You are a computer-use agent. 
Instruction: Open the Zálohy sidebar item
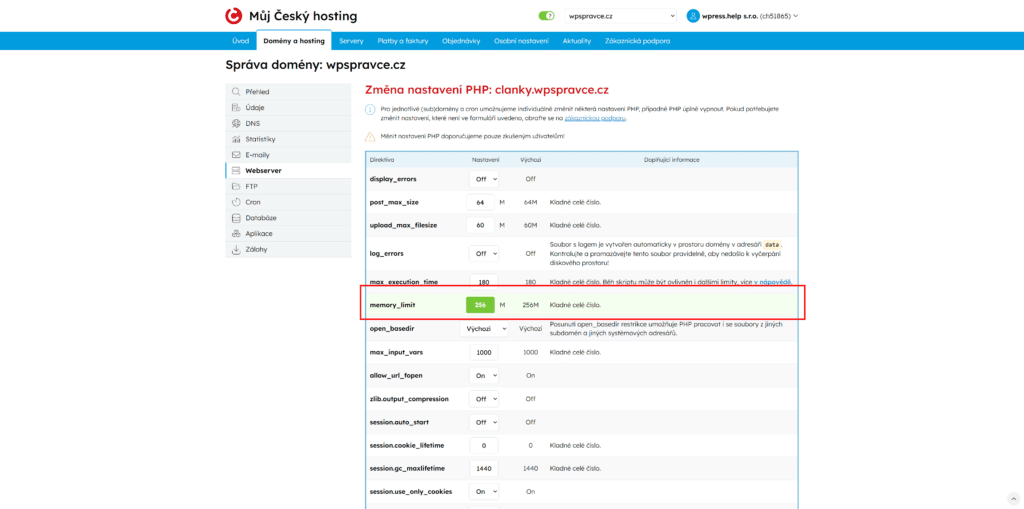pyautogui.click(x=288, y=249)
